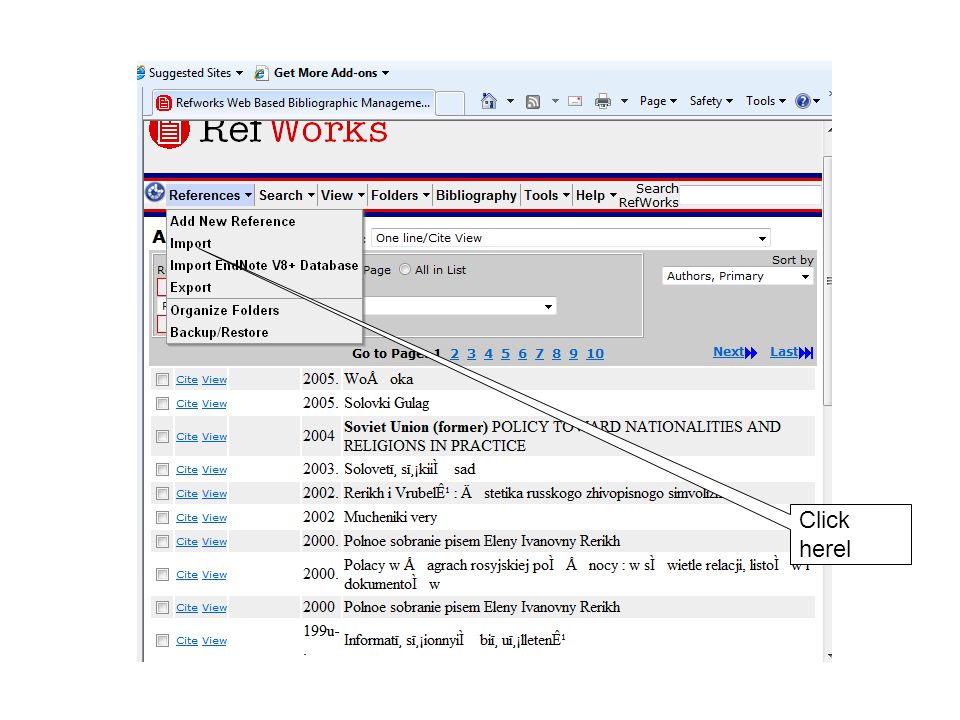Check the box for Rerikh i Vrubel row
The width and height of the screenshot is (960, 720).
tap(162, 493)
